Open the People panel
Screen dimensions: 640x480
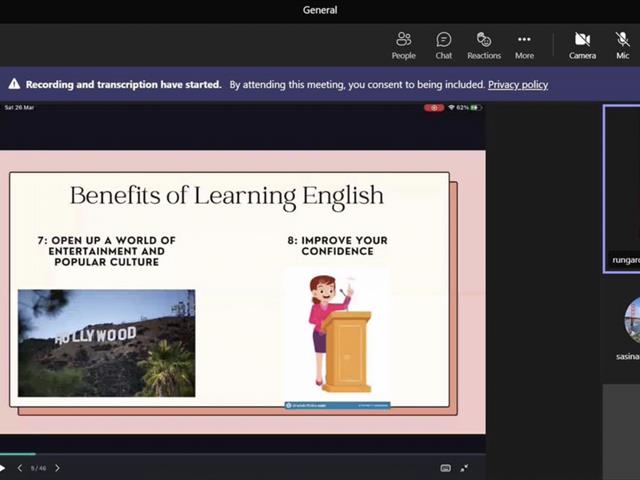coord(403,46)
